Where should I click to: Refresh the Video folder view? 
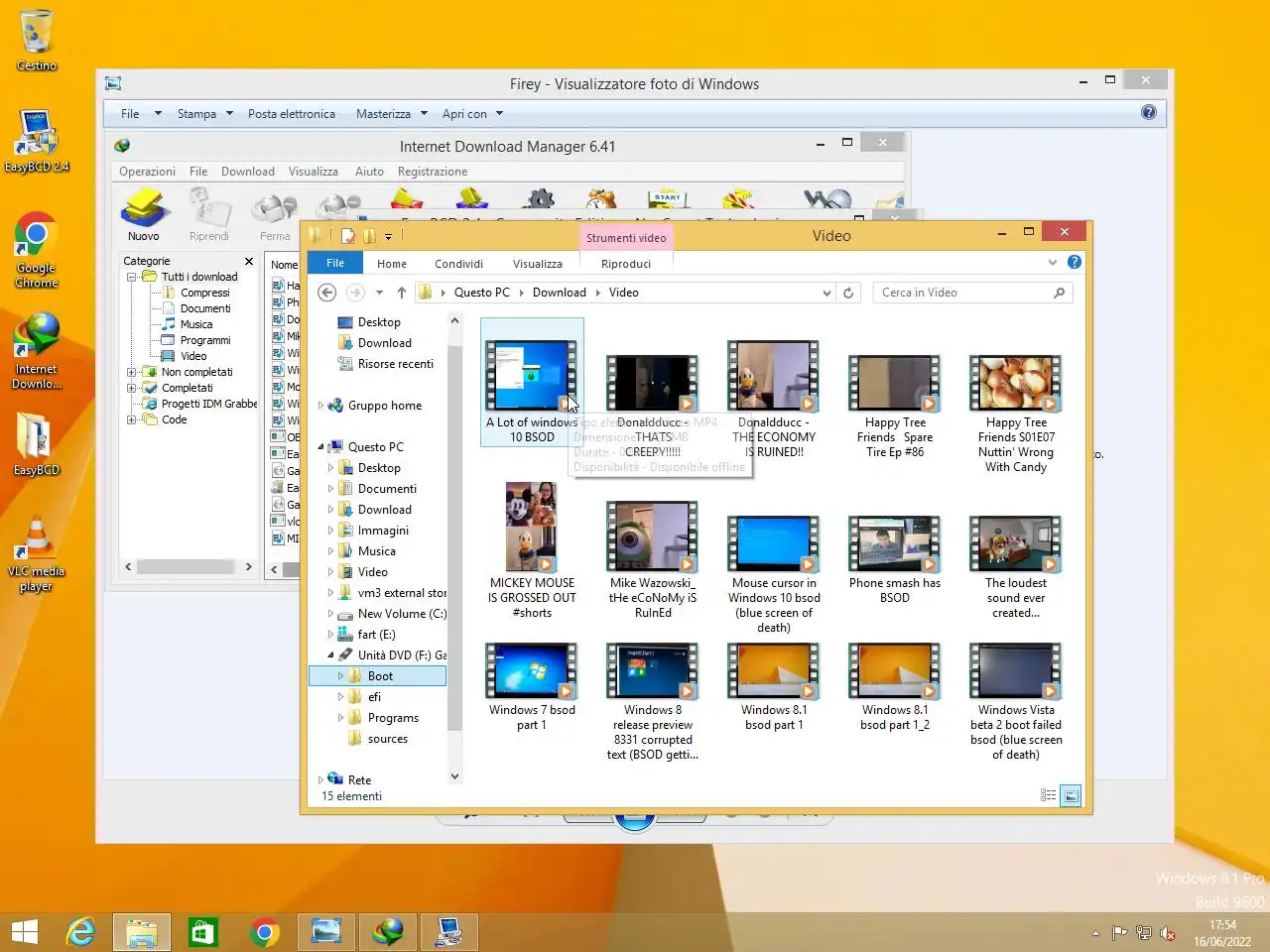(x=848, y=293)
